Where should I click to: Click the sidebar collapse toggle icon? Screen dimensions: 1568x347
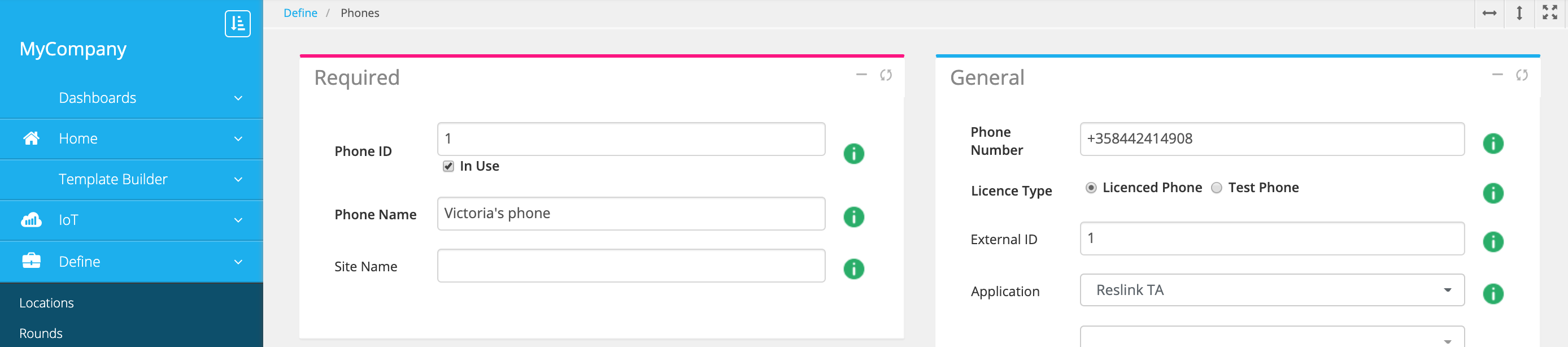click(x=237, y=24)
